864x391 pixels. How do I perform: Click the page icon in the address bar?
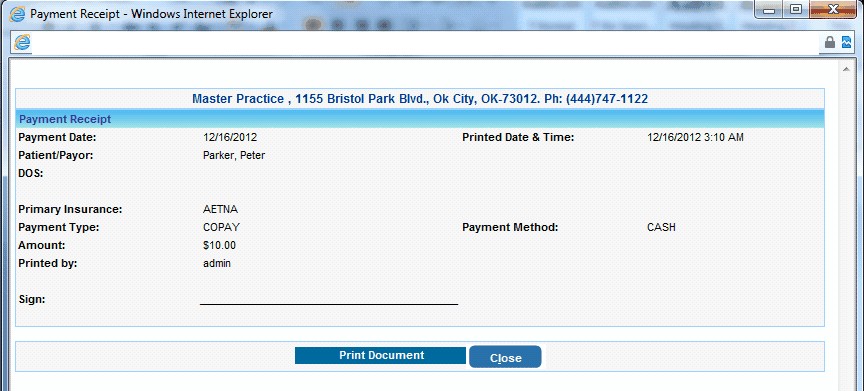22,42
